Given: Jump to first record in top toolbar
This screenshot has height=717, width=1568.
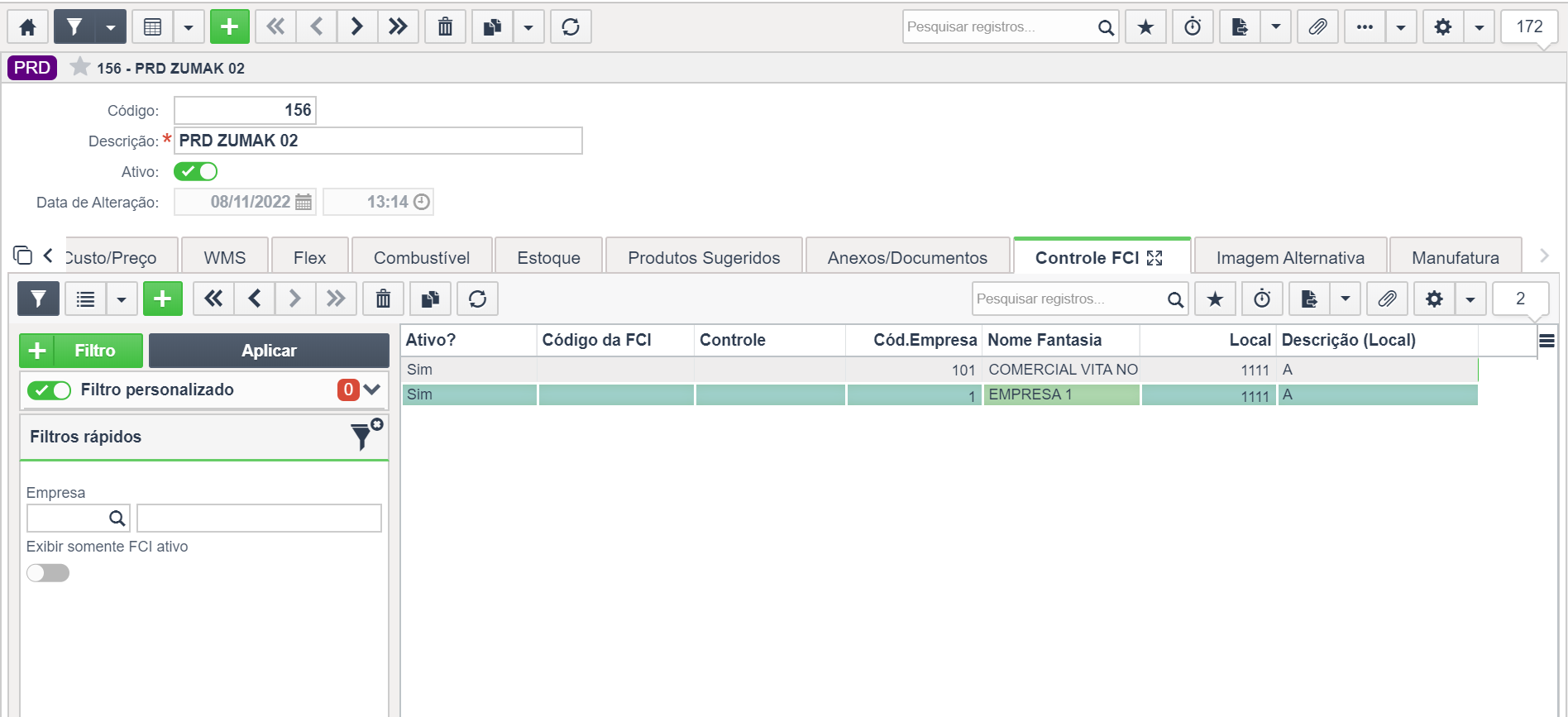Looking at the screenshot, I should click(x=275, y=27).
